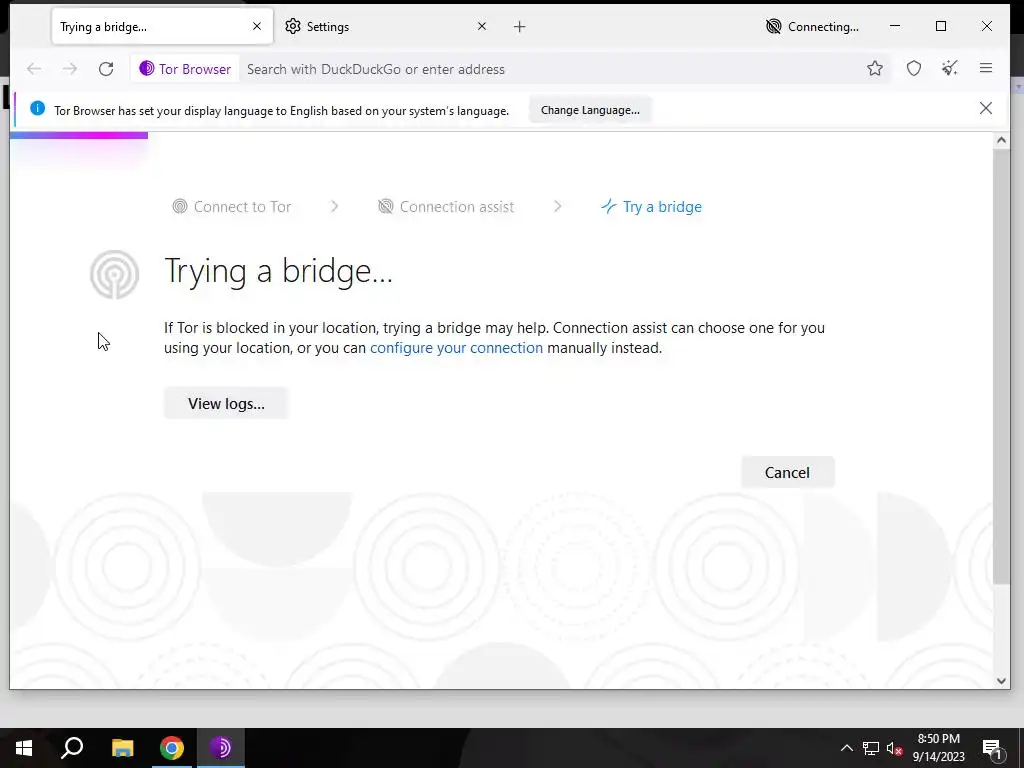Viewport: 1024px width, 768px height.
Task: Click the Change Language button
Action: pos(590,110)
